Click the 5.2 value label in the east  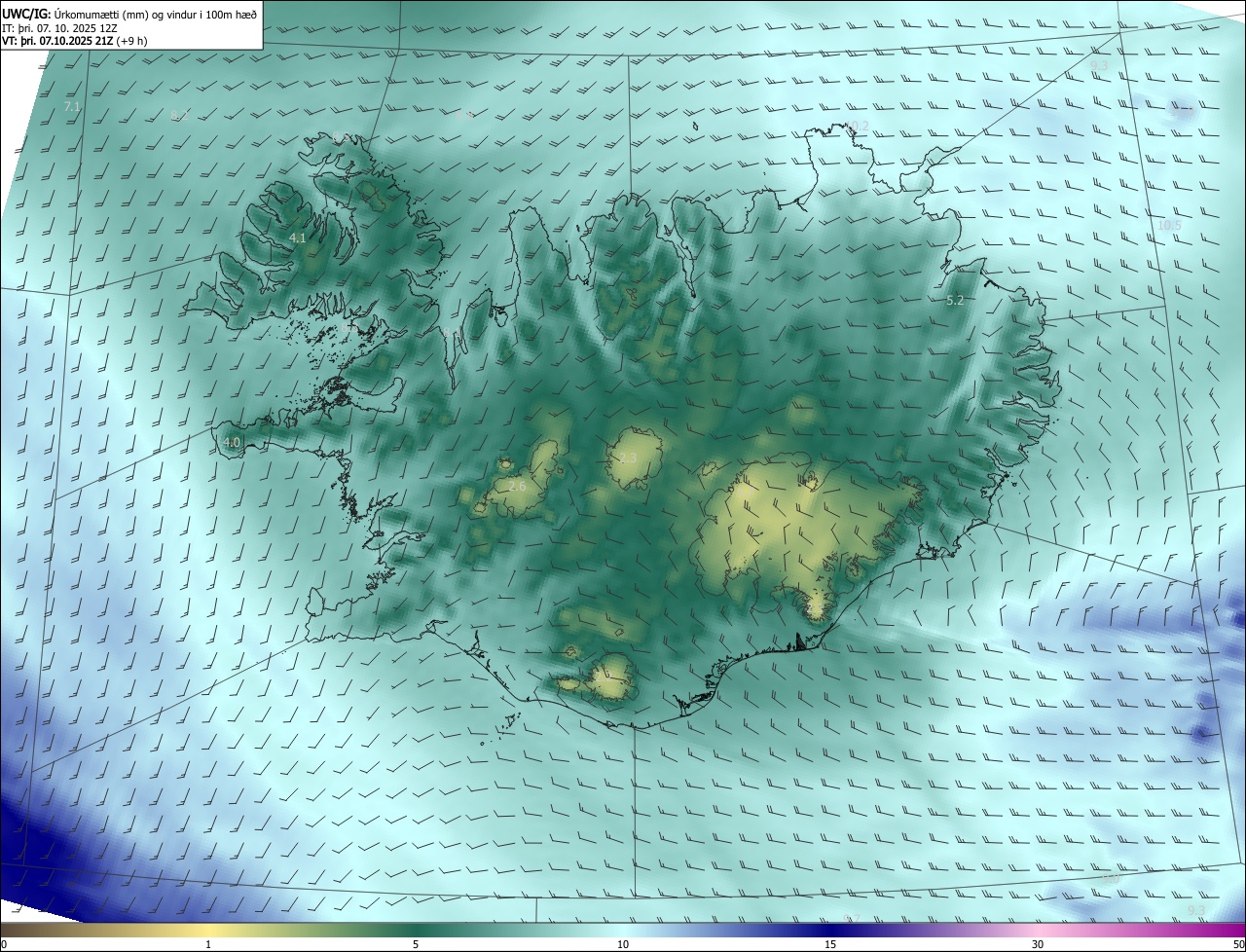pyautogui.click(x=955, y=301)
